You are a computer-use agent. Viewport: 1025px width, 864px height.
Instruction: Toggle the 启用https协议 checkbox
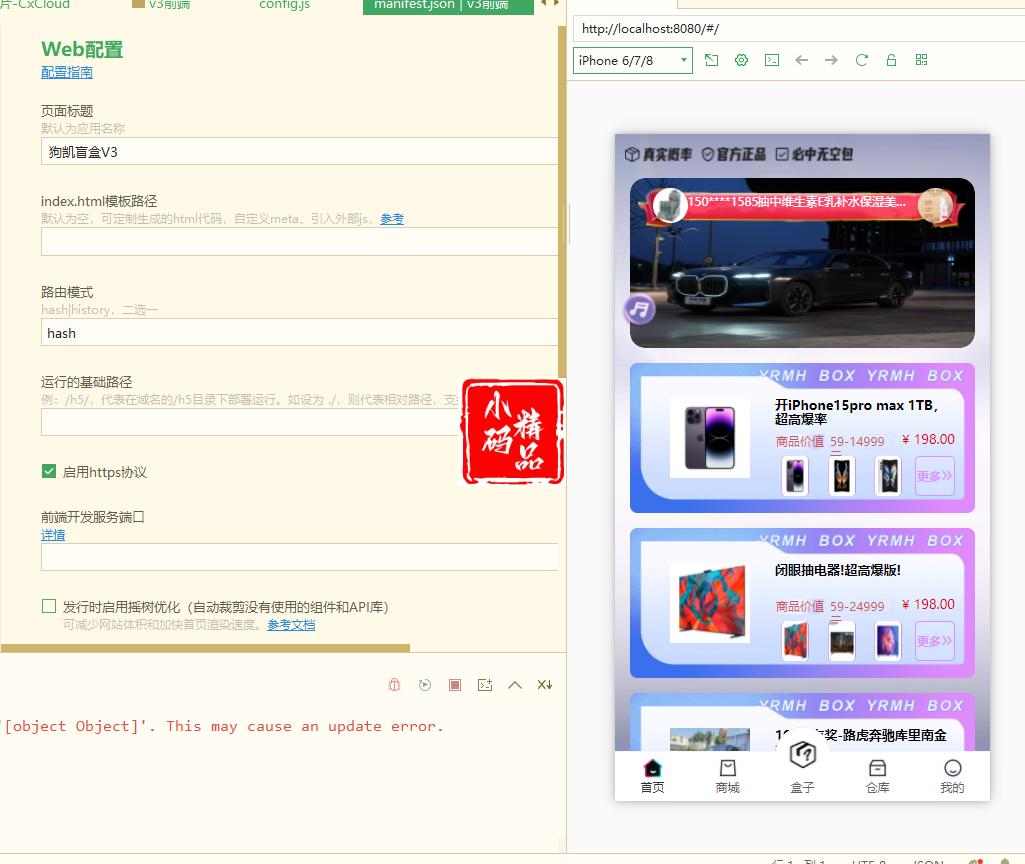point(49,471)
